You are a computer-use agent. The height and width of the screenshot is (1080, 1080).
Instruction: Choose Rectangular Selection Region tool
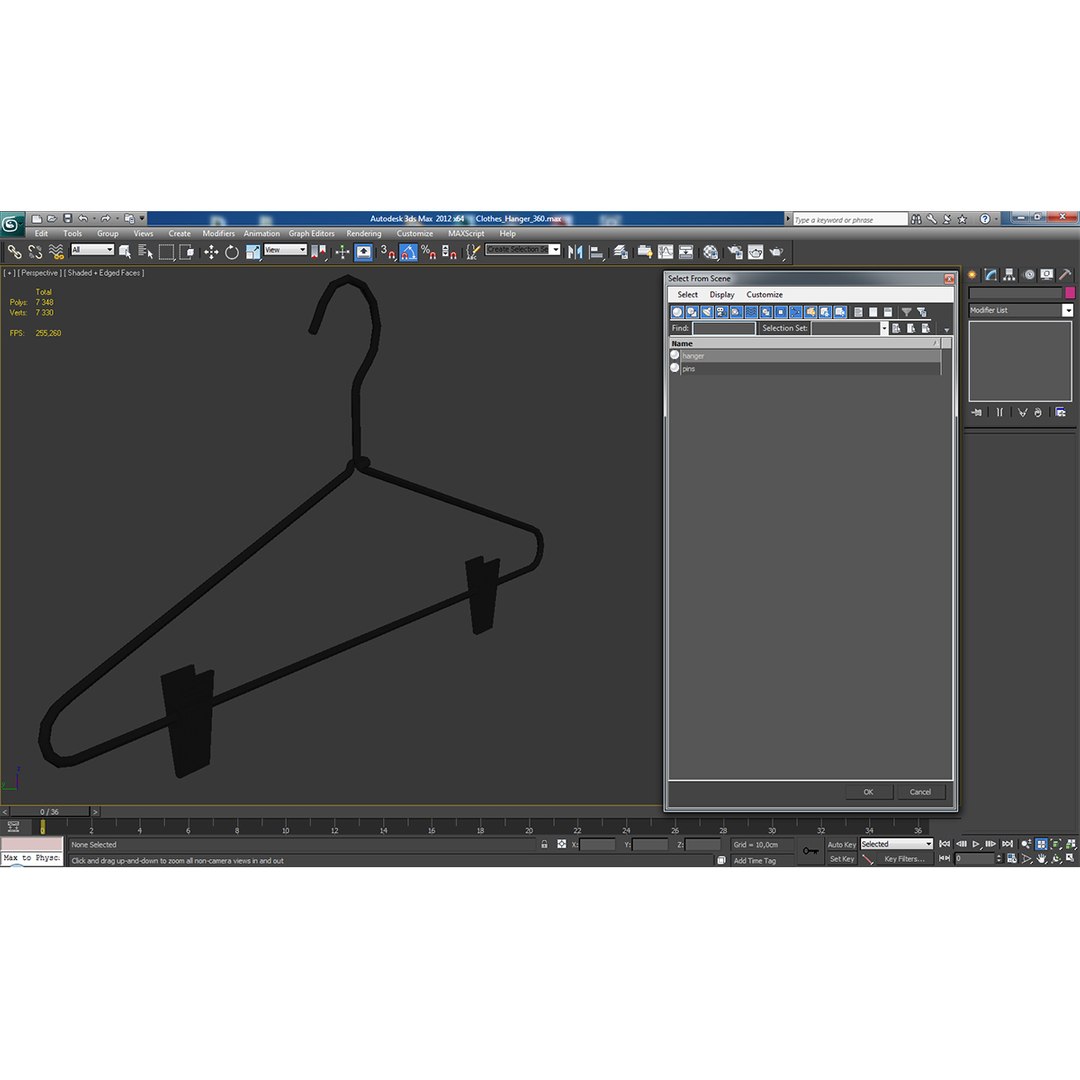[166, 253]
